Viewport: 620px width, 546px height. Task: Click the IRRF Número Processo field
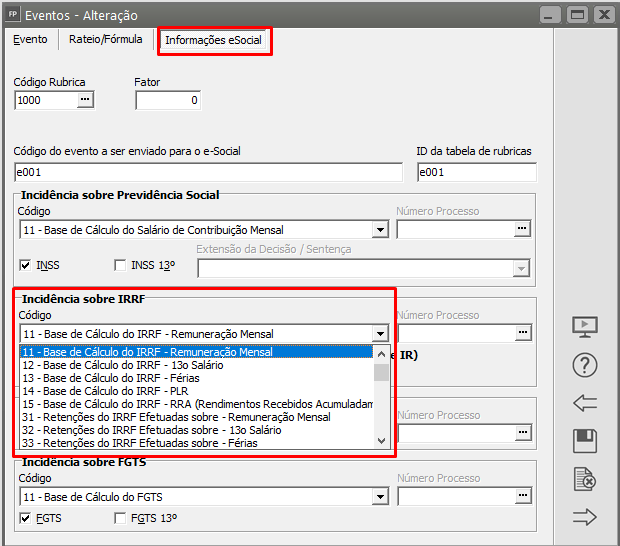[x=457, y=333]
